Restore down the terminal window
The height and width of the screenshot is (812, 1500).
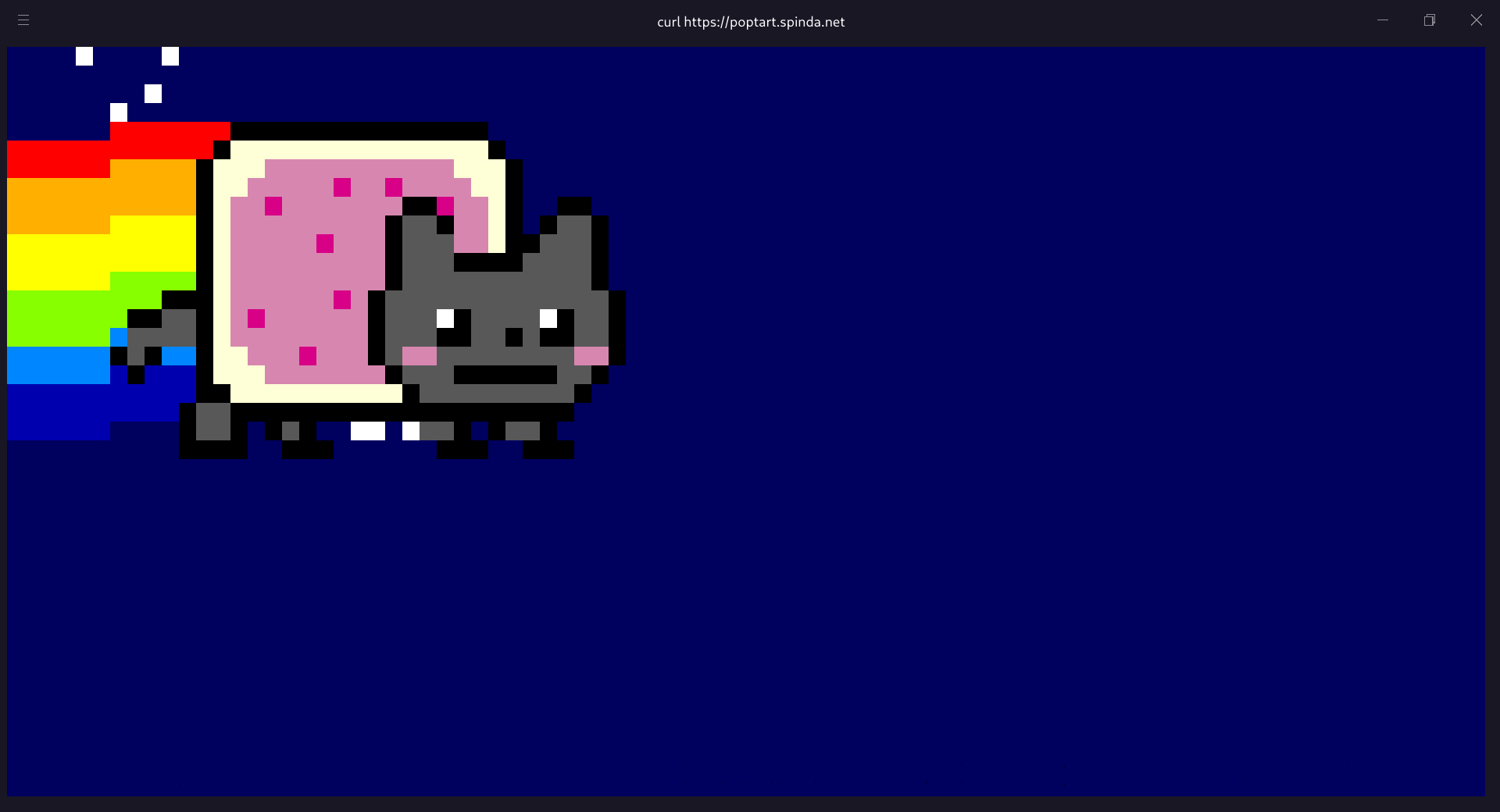tap(1430, 20)
